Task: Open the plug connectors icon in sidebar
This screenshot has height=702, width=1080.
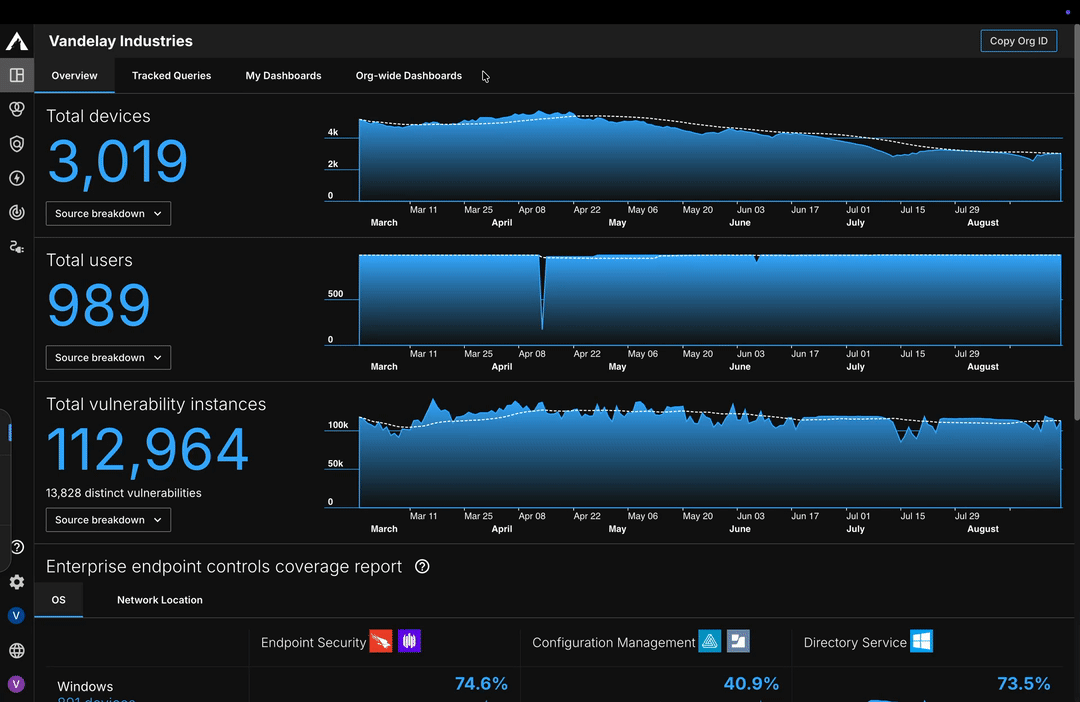Action: pos(17,247)
